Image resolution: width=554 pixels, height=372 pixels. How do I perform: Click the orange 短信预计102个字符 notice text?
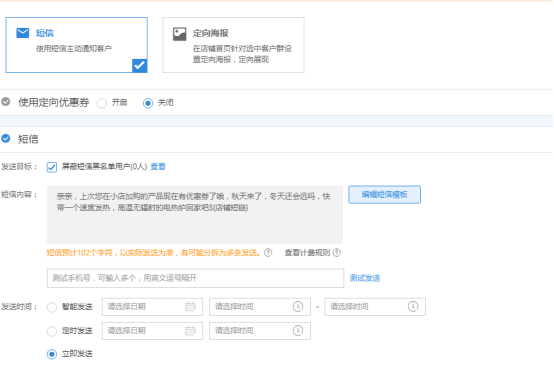point(154,253)
